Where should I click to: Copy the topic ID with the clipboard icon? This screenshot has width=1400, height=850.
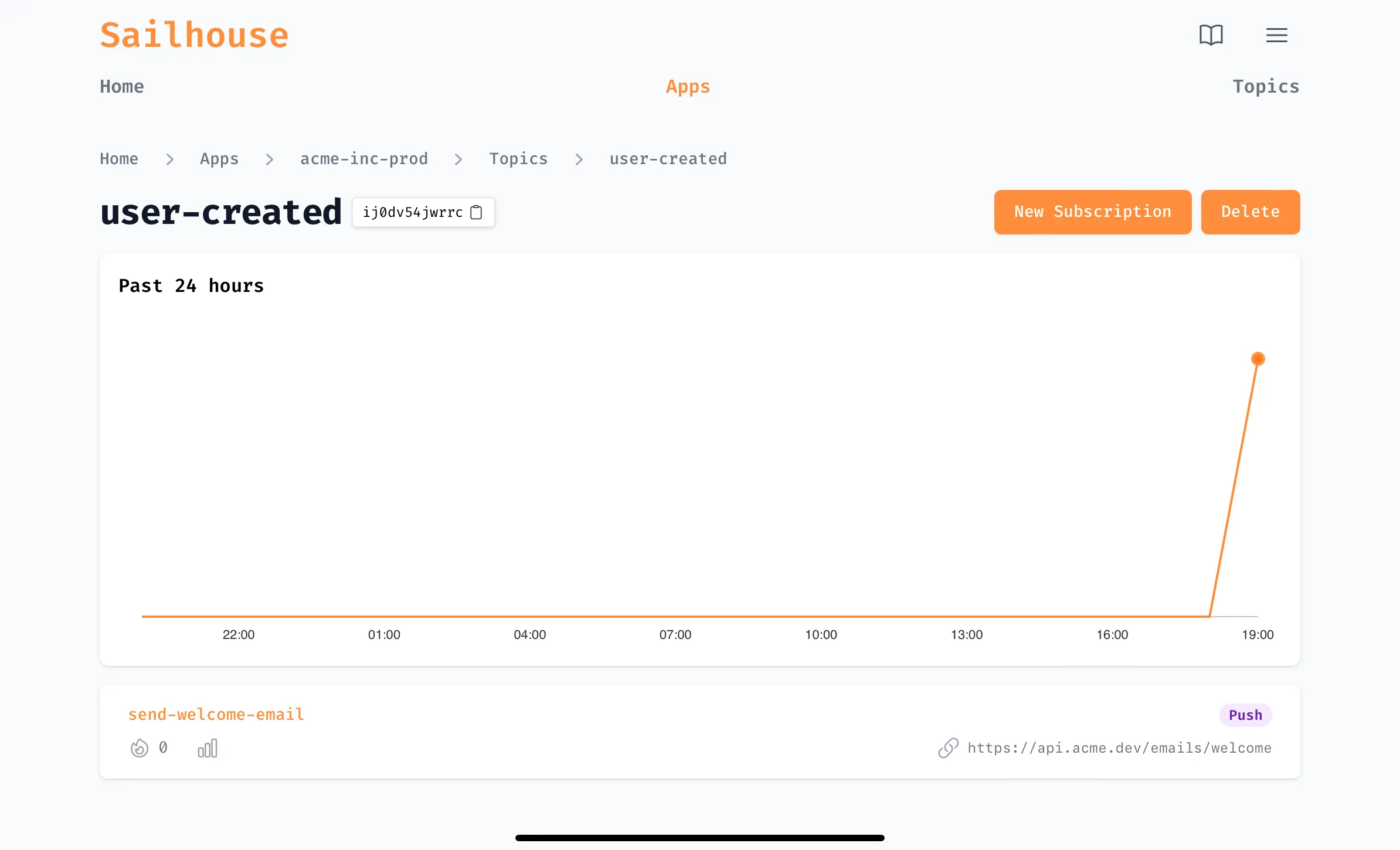[x=476, y=212]
